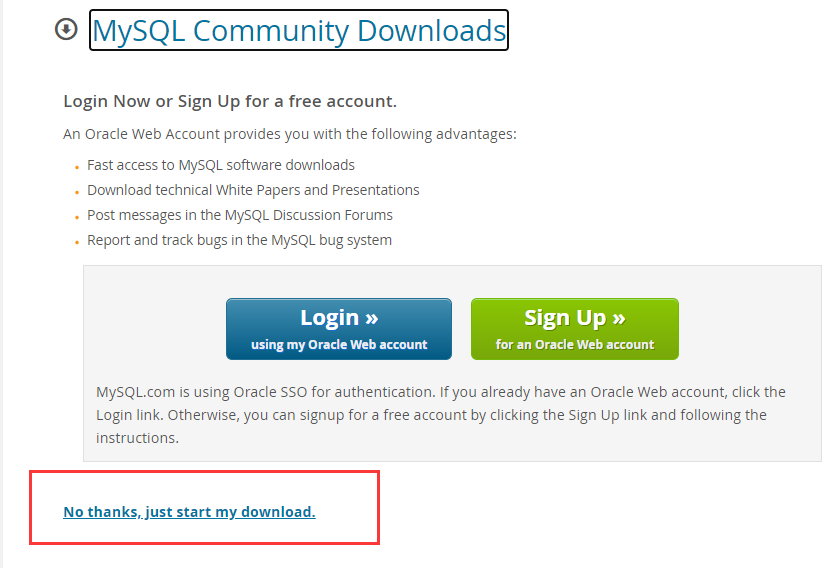Select "Download technical White Papers and Presentations" item
Viewport: 836px width, 568px height.
coord(253,190)
